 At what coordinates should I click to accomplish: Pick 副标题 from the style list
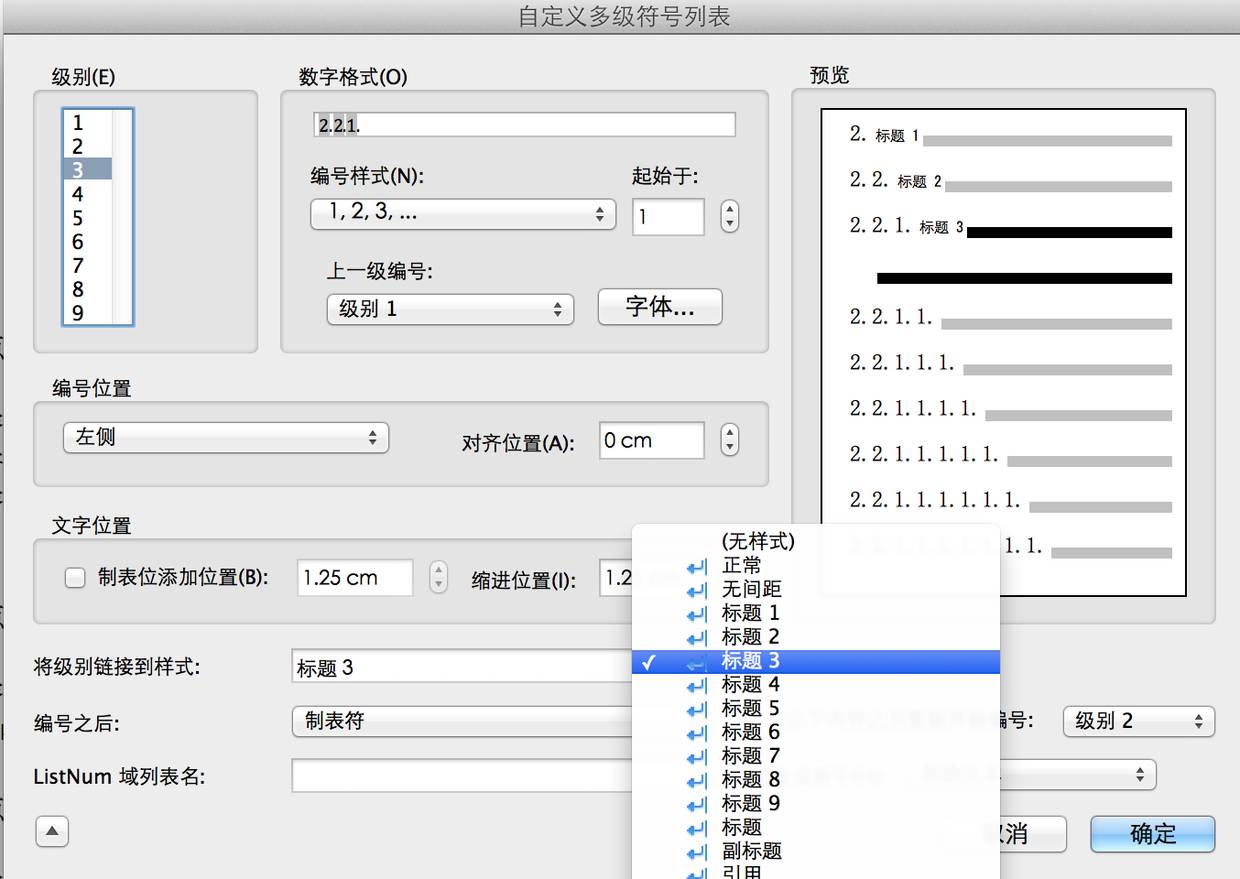point(751,851)
